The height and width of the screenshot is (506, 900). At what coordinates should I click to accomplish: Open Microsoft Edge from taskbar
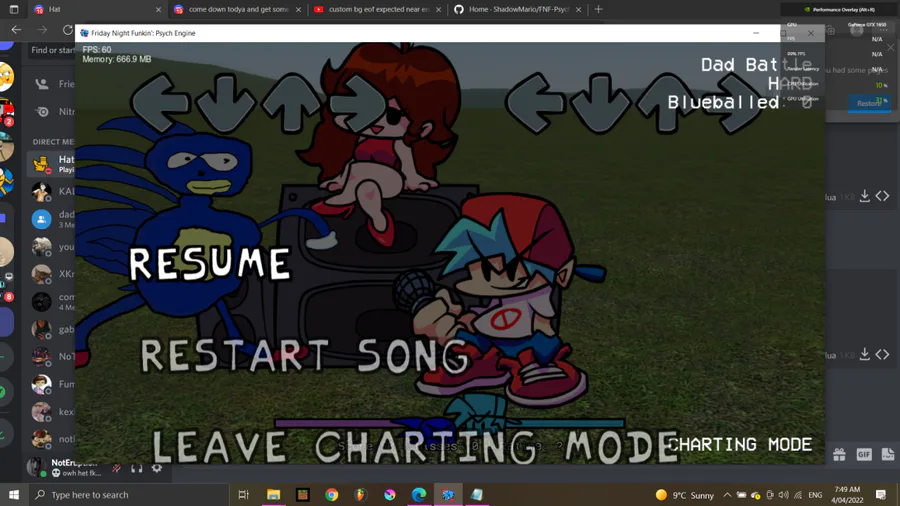tap(419, 495)
